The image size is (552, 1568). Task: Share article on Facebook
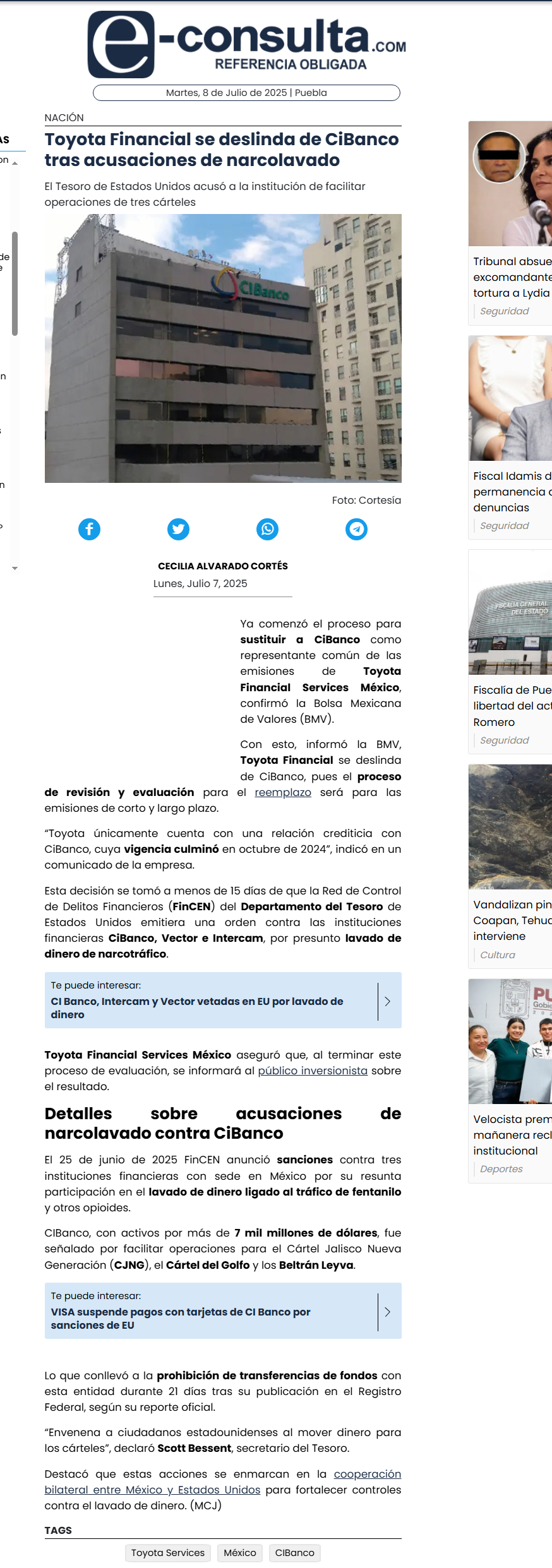click(89, 529)
